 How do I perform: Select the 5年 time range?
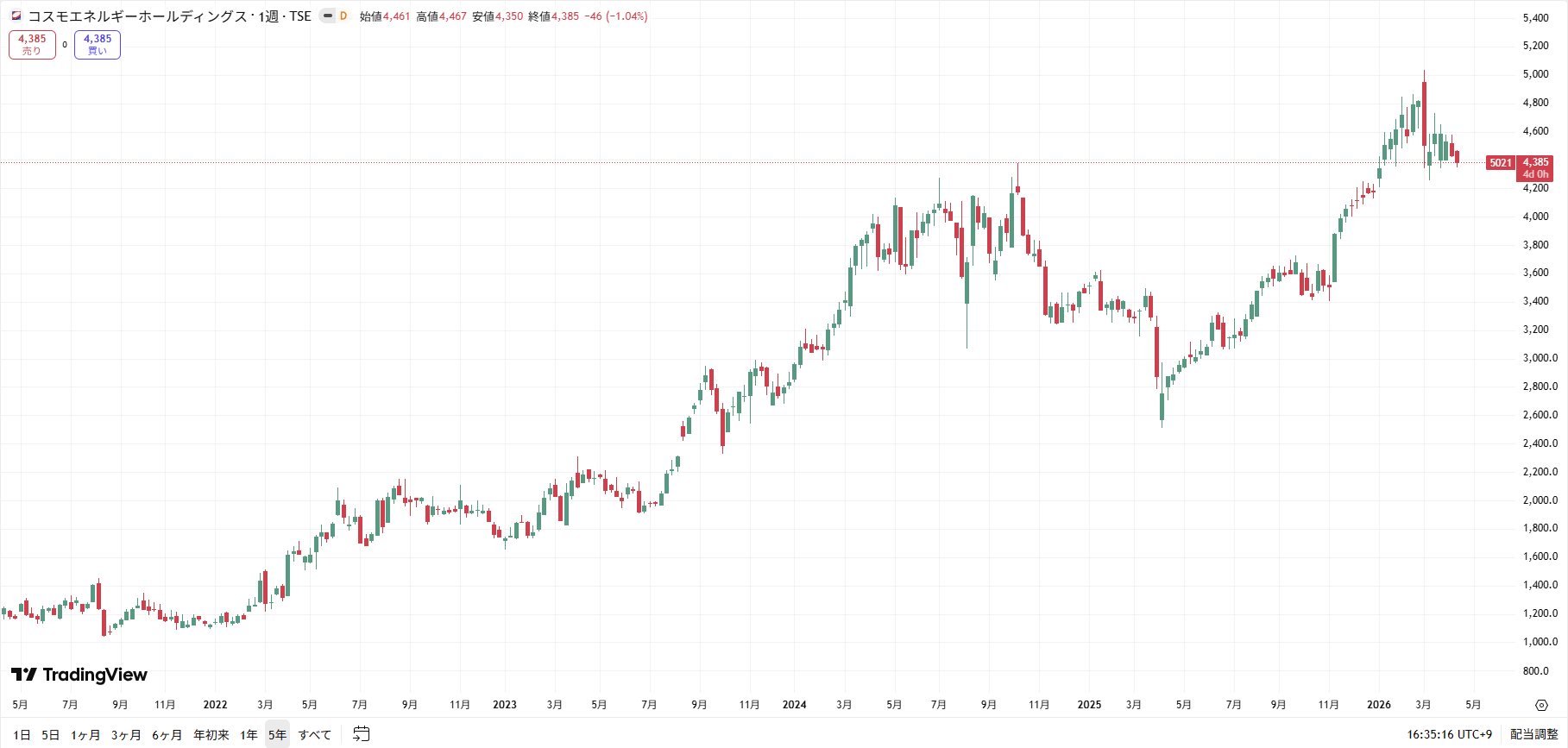pos(277,735)
